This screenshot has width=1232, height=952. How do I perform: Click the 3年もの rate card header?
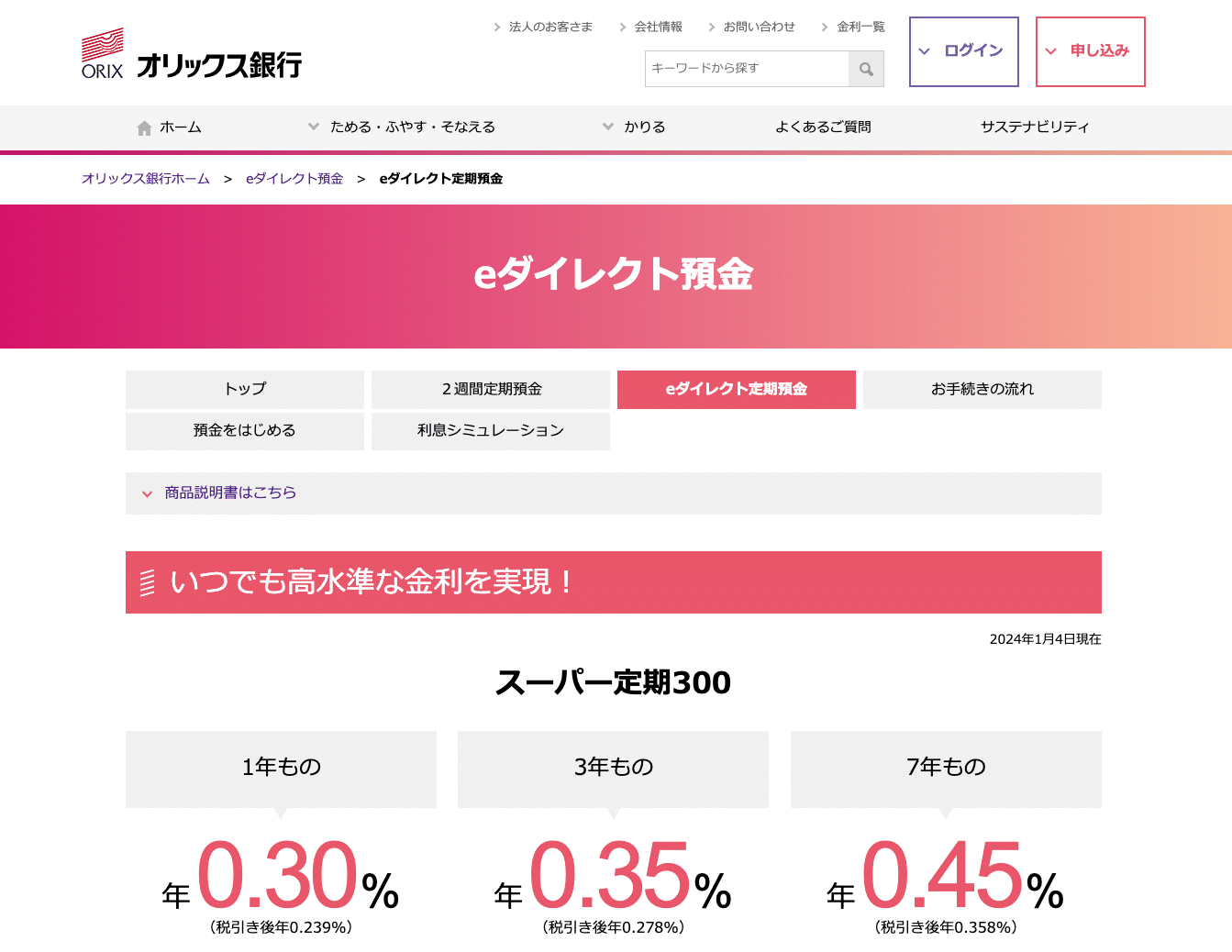coord(613,769)
